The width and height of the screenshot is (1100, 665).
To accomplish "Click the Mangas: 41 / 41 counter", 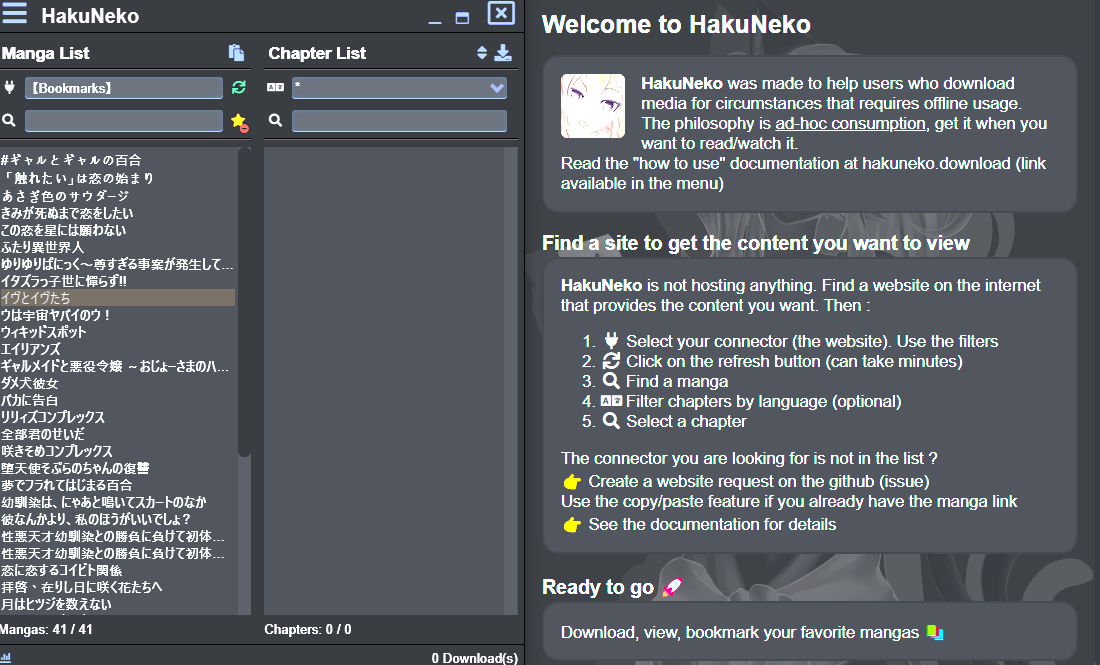I will coord(46,629).
